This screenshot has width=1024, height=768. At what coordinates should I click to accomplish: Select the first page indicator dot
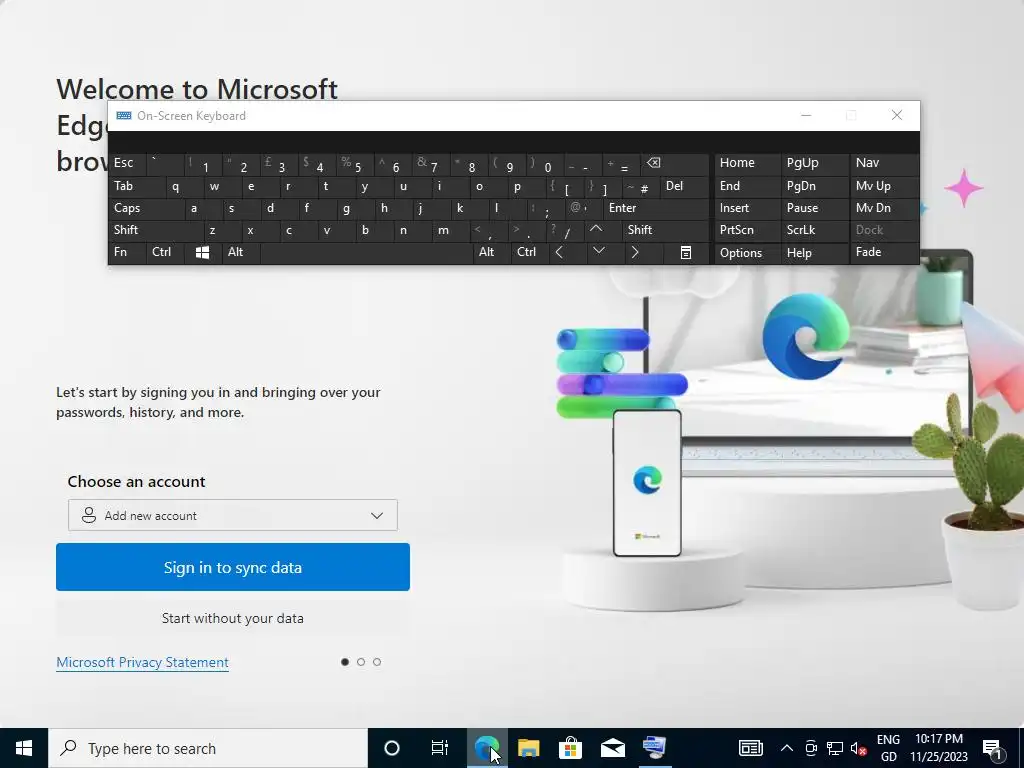tap(345, 662)
